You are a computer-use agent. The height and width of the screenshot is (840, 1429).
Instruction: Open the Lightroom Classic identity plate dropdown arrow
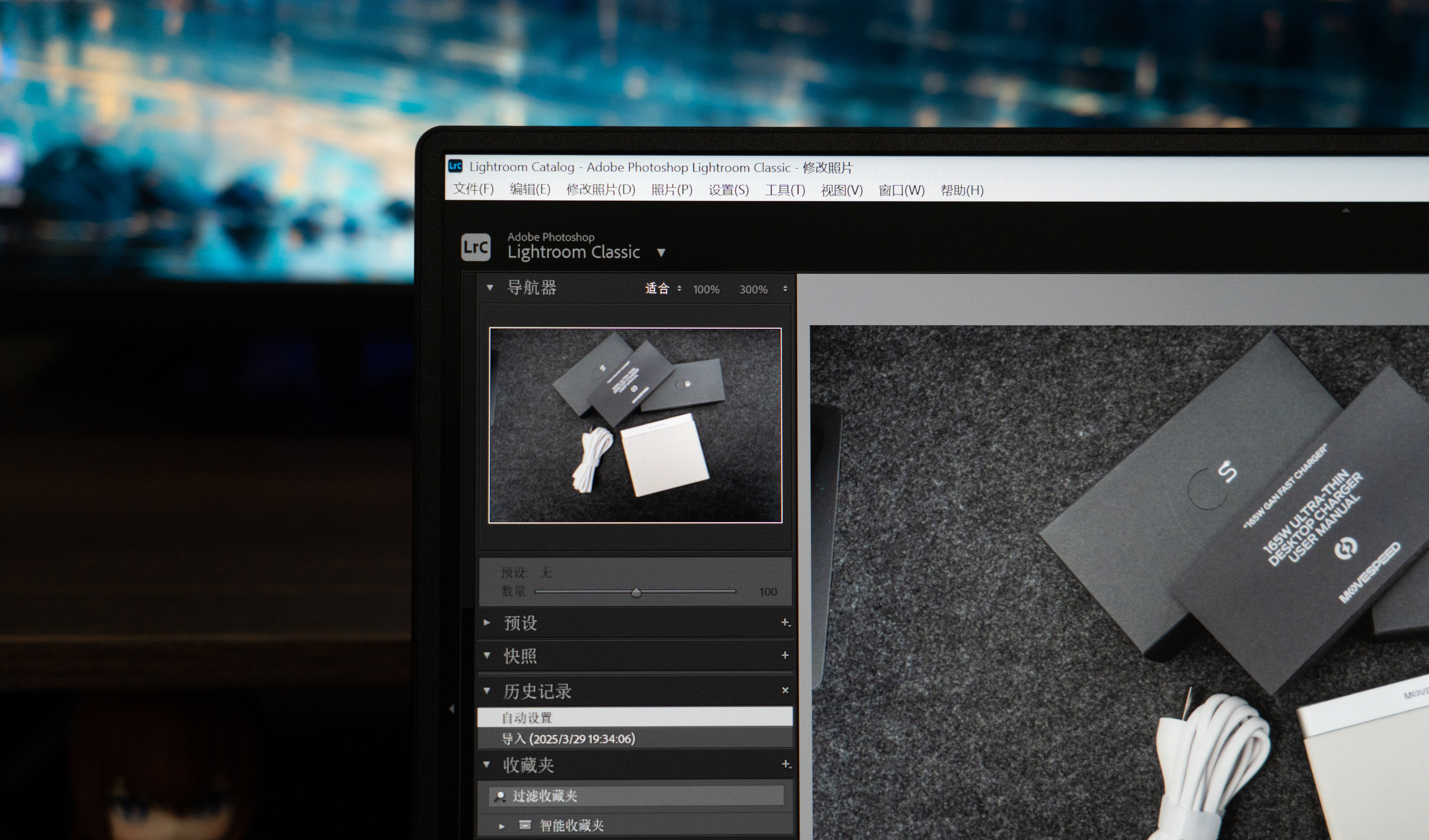pos(661,253)
